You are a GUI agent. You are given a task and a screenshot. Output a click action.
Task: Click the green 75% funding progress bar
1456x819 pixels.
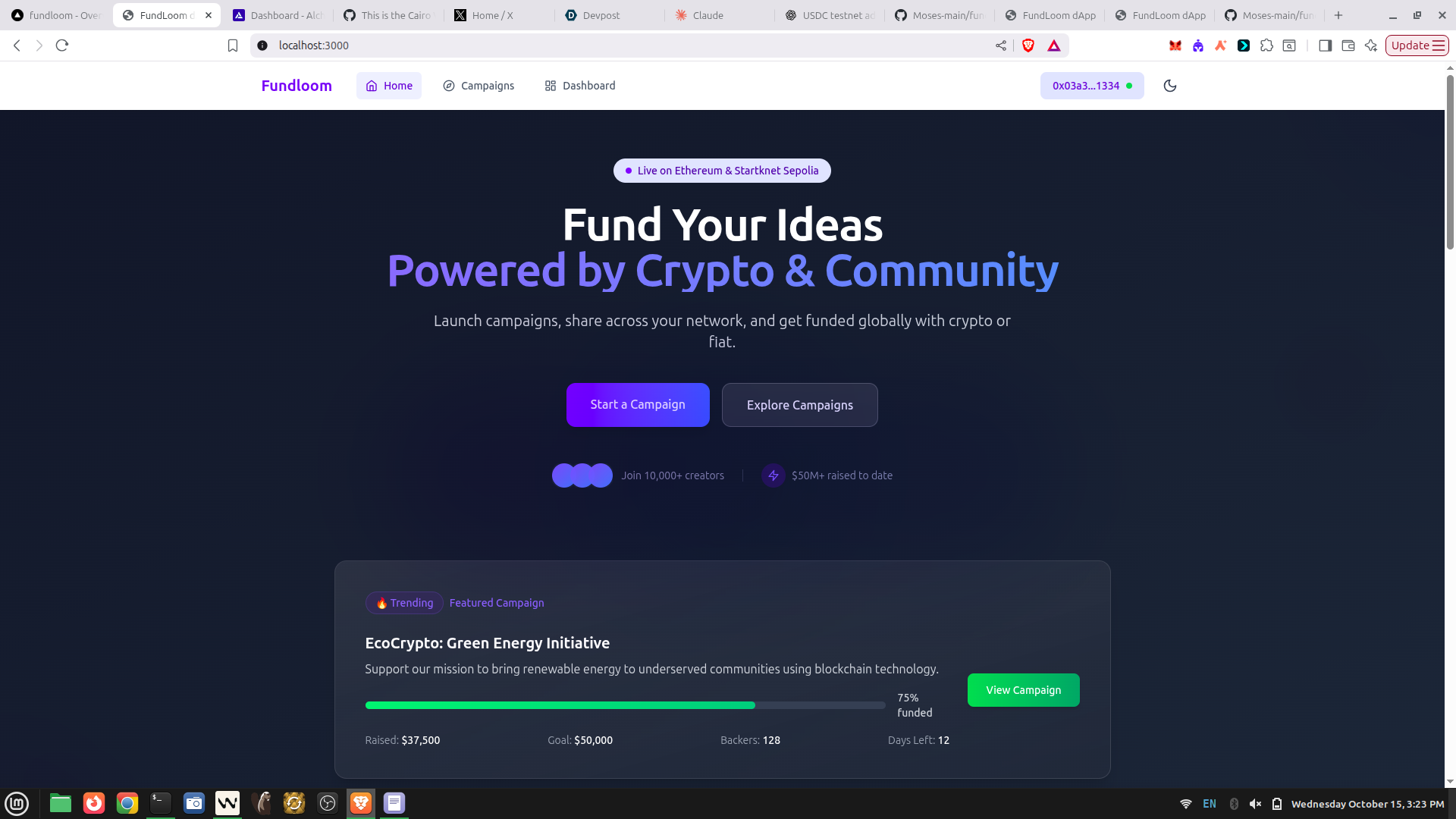(x=560, y=705)
